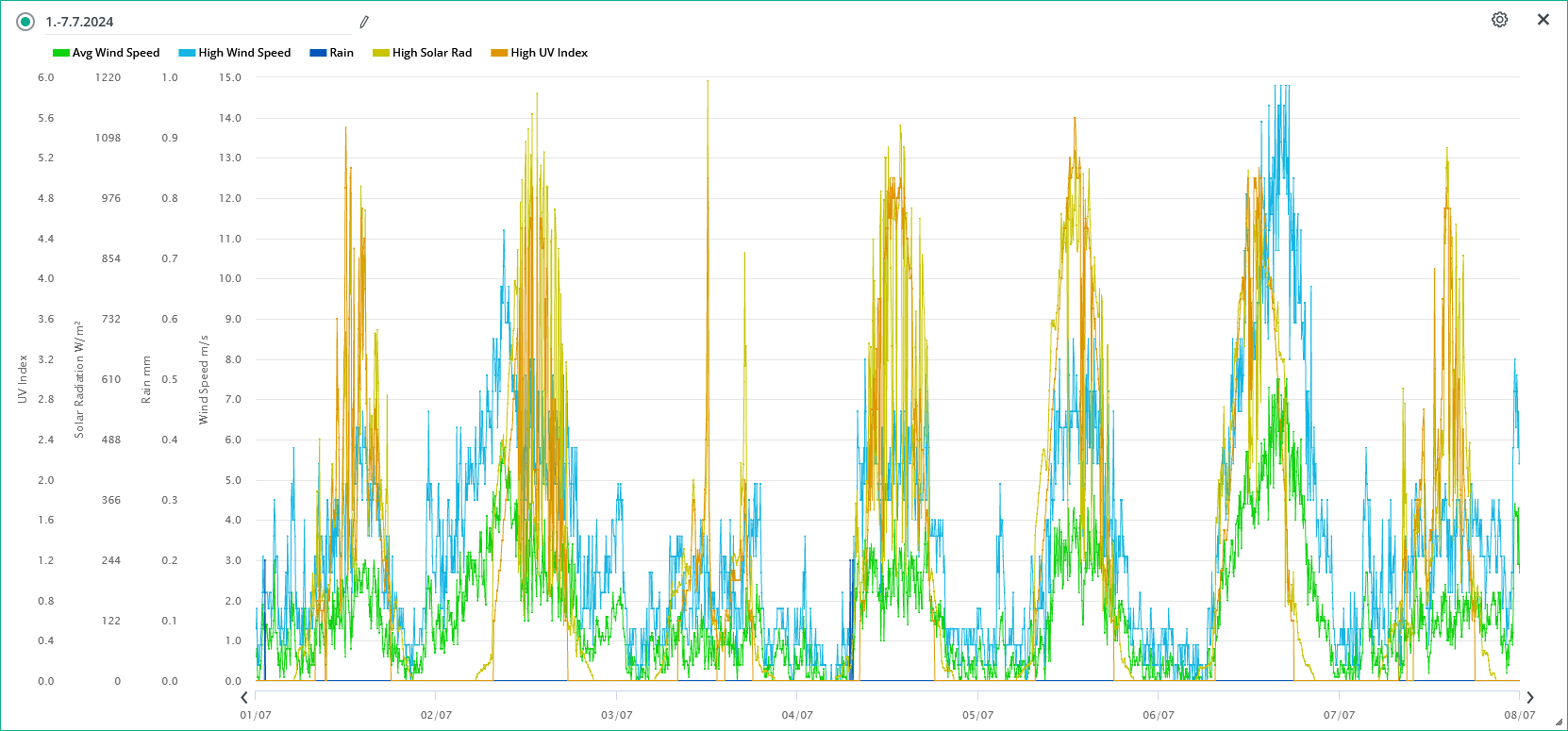Go to previous time range with left arrow
1568x731 pixels.
tap(244, 698)
